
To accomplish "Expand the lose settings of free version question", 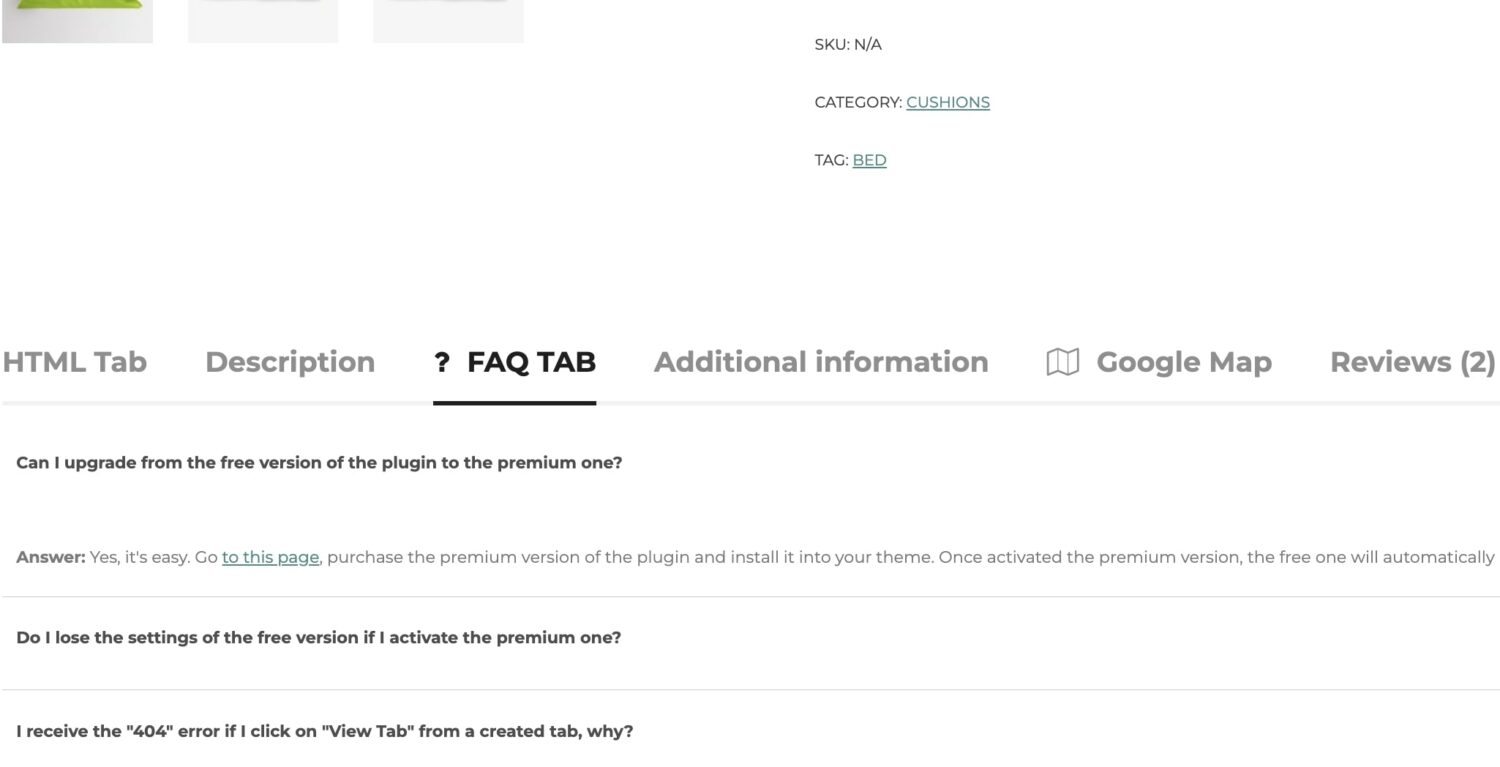I will (318, 637).
